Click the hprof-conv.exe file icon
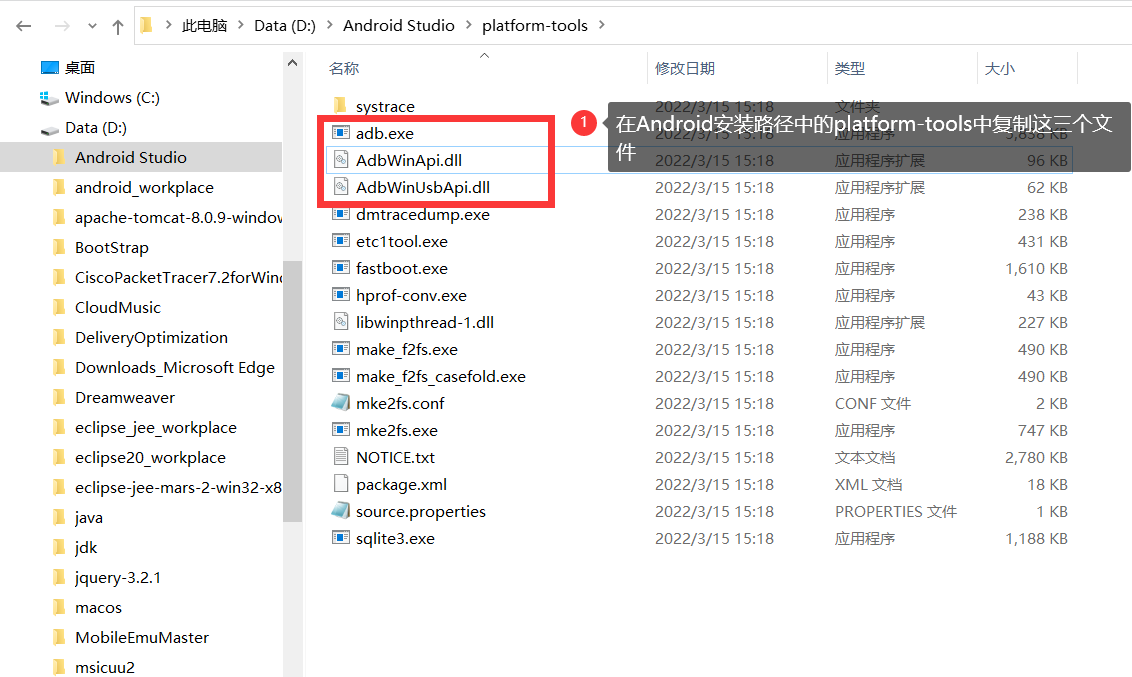 341,294
